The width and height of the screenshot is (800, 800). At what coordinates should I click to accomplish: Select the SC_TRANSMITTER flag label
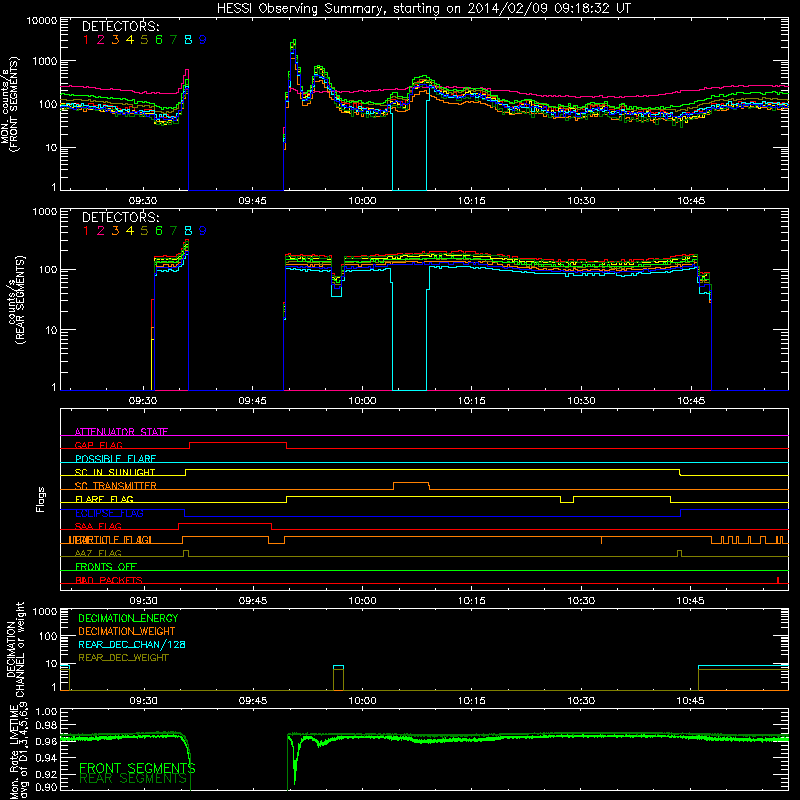pos(115,486)
